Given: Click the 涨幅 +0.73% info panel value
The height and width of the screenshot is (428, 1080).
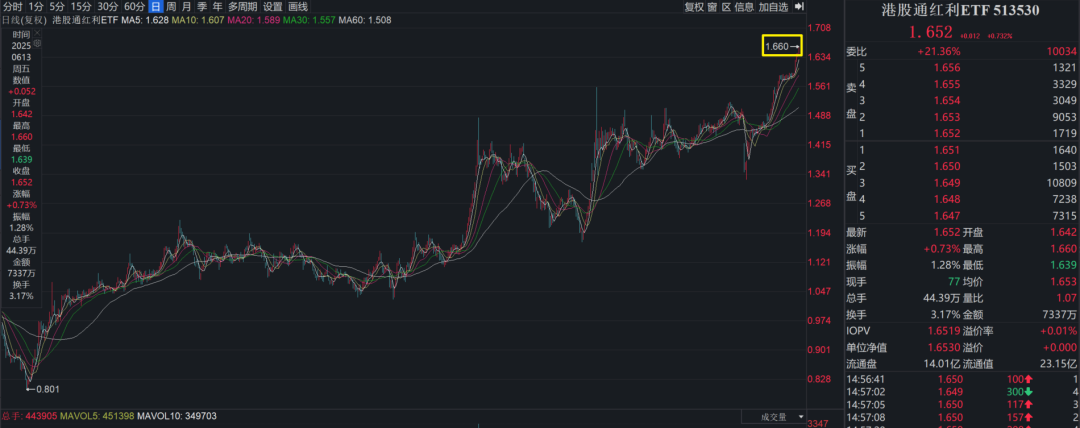Looking at the screenshot, I should [x=22, y=205].
